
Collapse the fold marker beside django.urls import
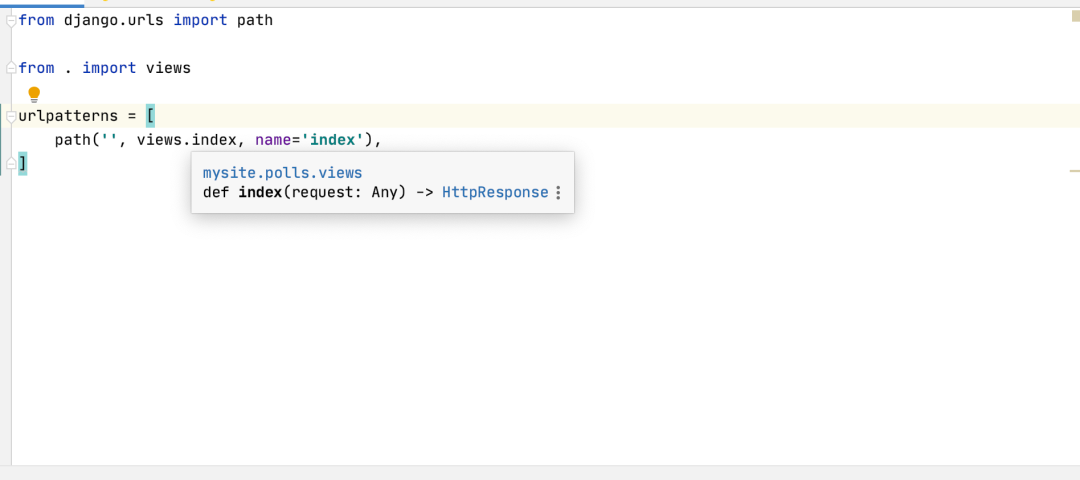click(x=11, y=21)
